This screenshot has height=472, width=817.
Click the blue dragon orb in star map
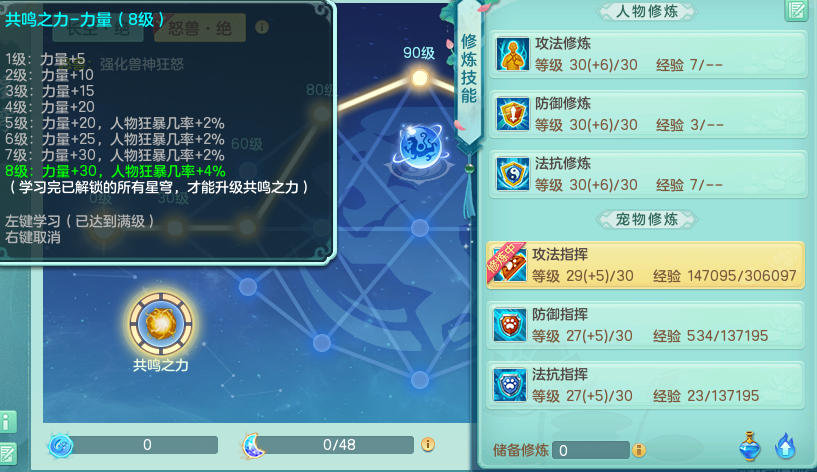click(x=420, y=146)
